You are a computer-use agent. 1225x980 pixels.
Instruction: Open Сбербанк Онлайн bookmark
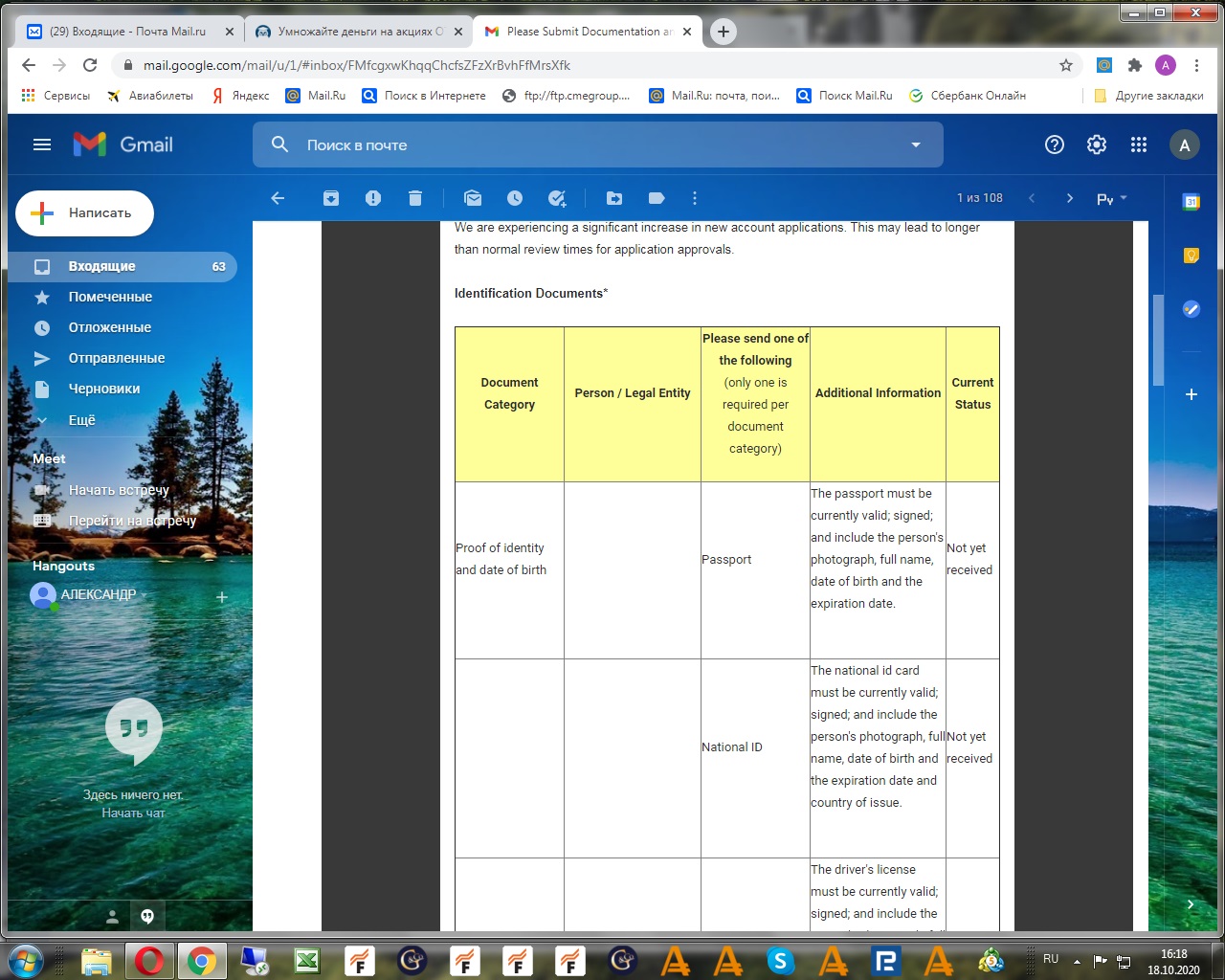[968, 96]
